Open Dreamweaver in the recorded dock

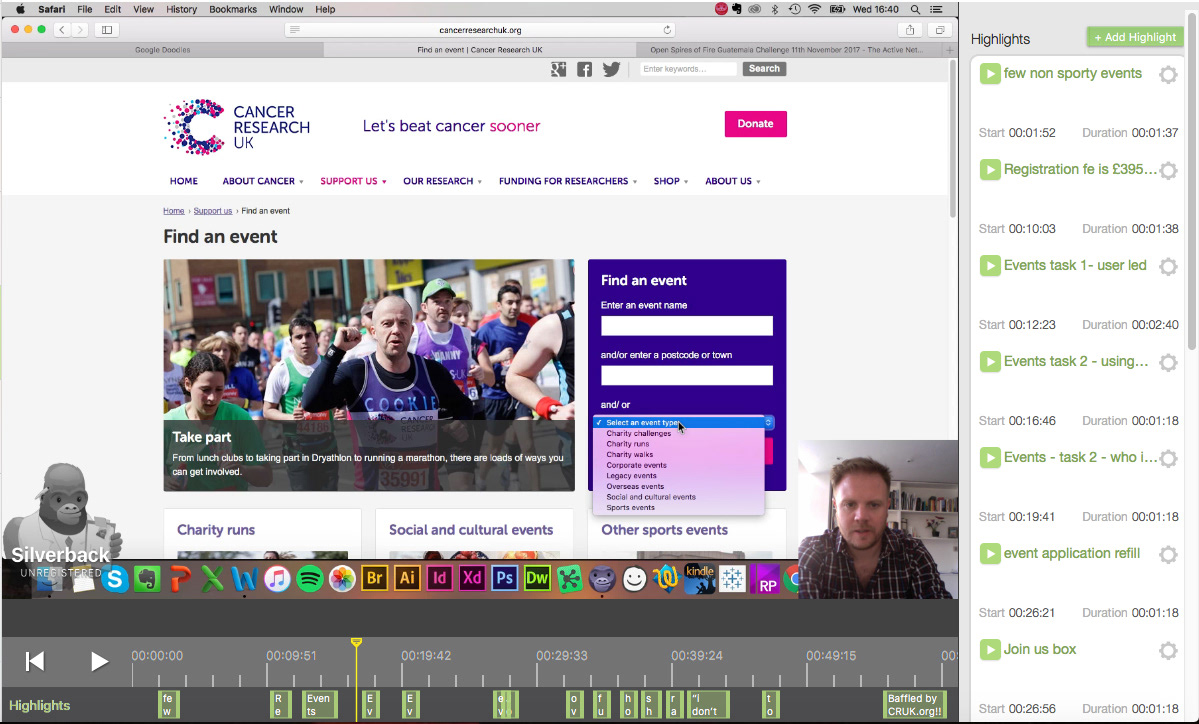point(537,579)
